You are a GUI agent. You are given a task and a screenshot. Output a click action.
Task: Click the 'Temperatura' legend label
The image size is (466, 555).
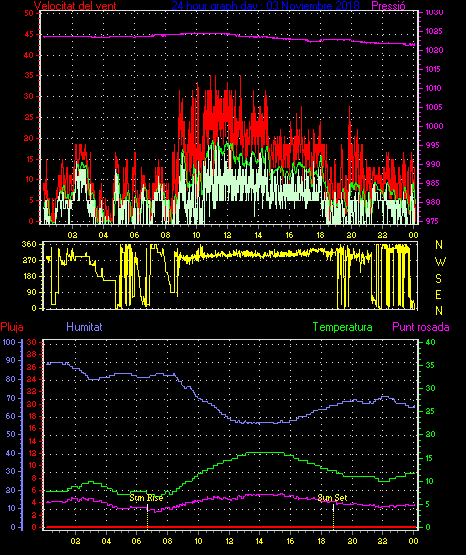(342, 327)
